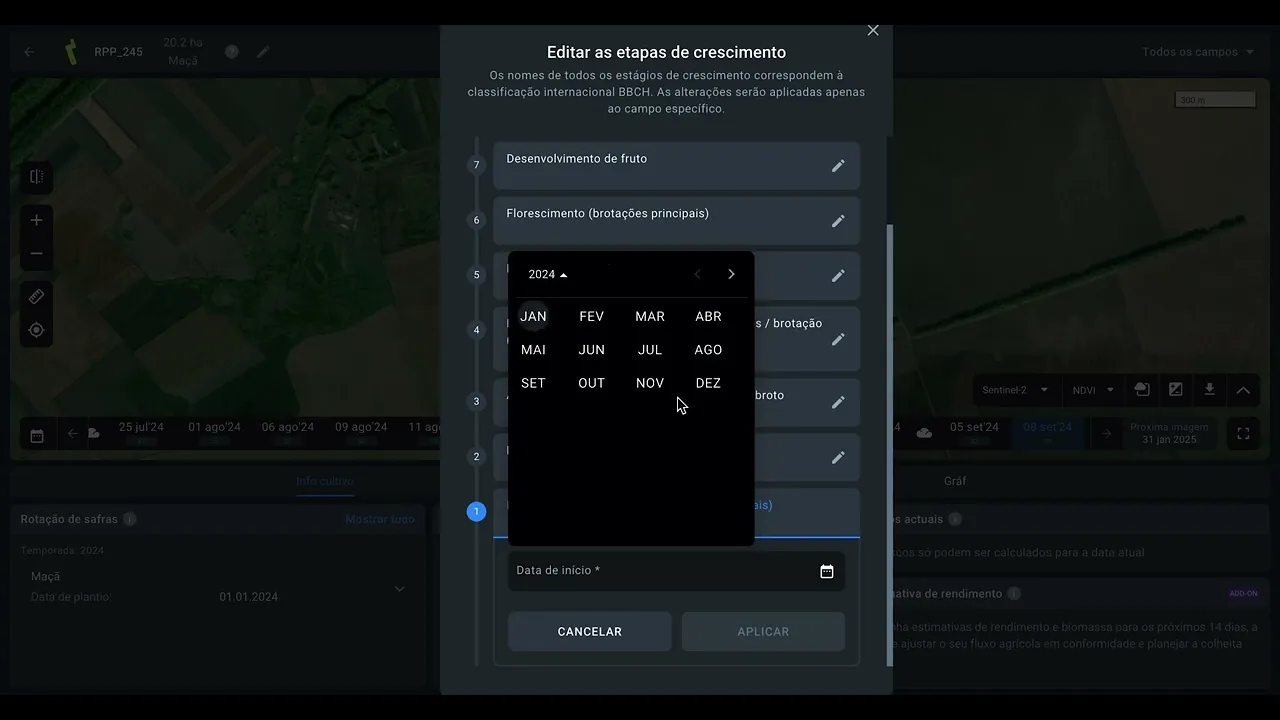This screenshot has width=1280, height=720.
Task: Center map with locate target icon
Action: pyautogui.click(x=37, y=330)
